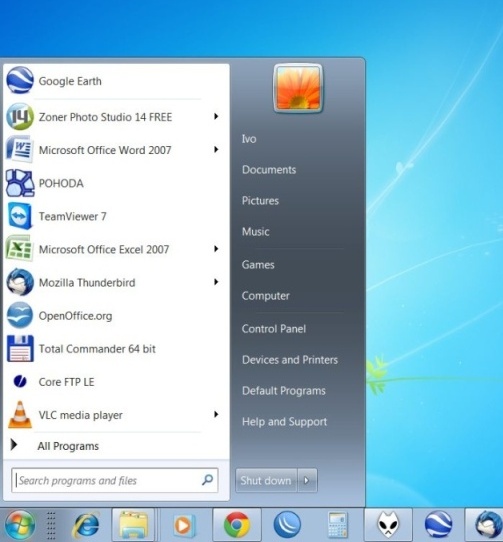Open Games from Start menu
The image size is (503, 542).
point(258,265)
